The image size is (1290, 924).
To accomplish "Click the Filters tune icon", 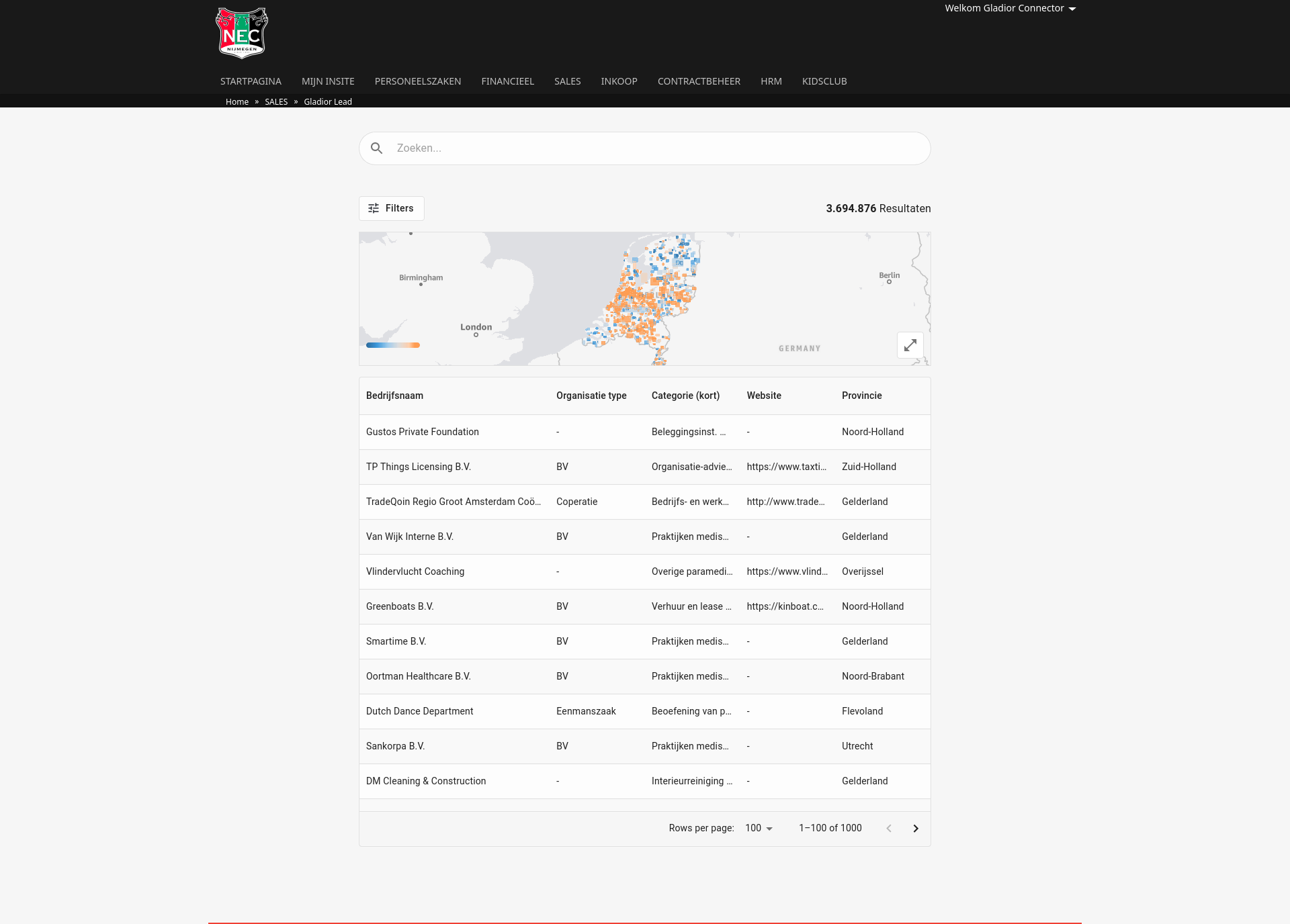I will 374,208.
